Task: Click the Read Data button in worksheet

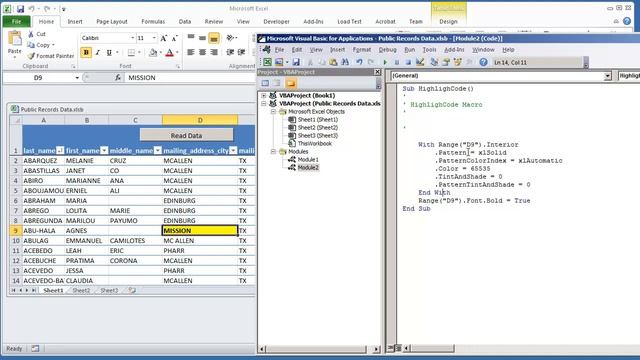Action: point(187,135)
